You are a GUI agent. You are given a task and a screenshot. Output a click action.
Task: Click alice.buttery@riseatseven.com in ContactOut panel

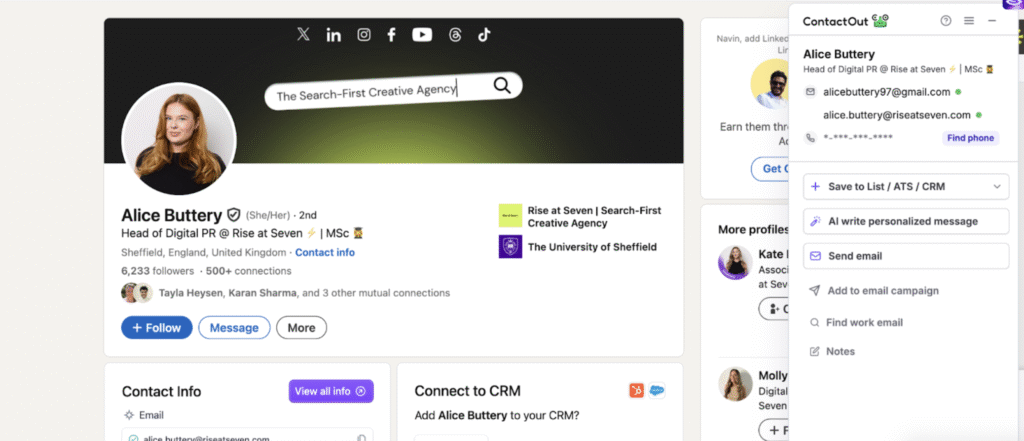click(x=897, y=115)
